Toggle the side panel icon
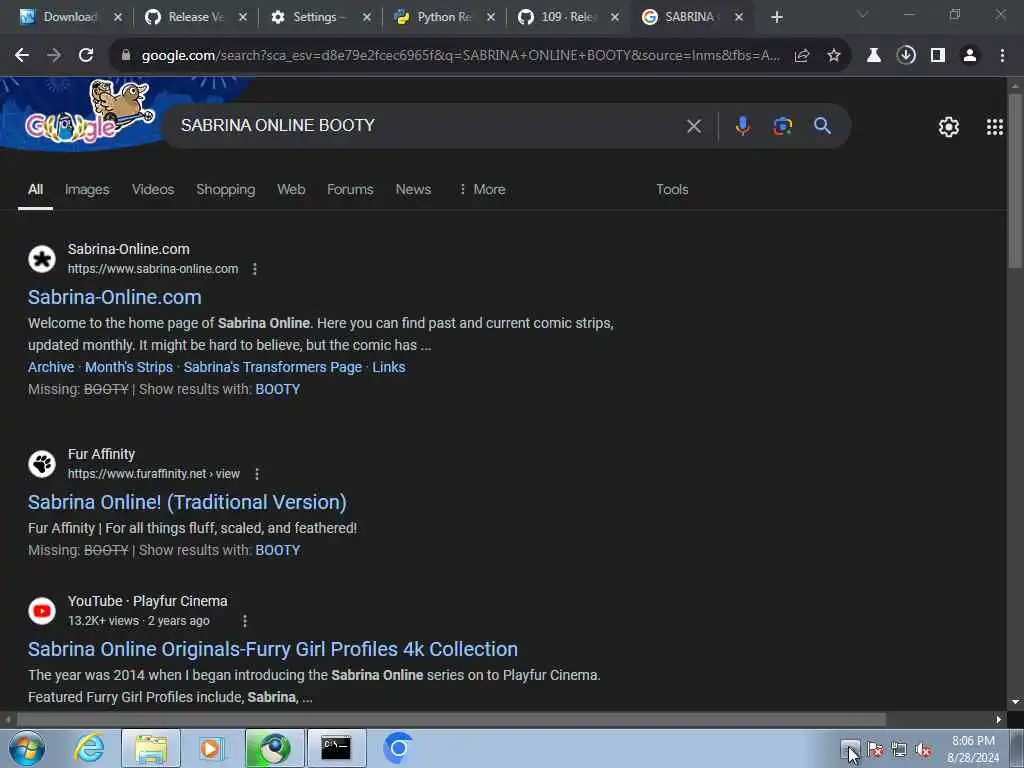 coord(938,56)
